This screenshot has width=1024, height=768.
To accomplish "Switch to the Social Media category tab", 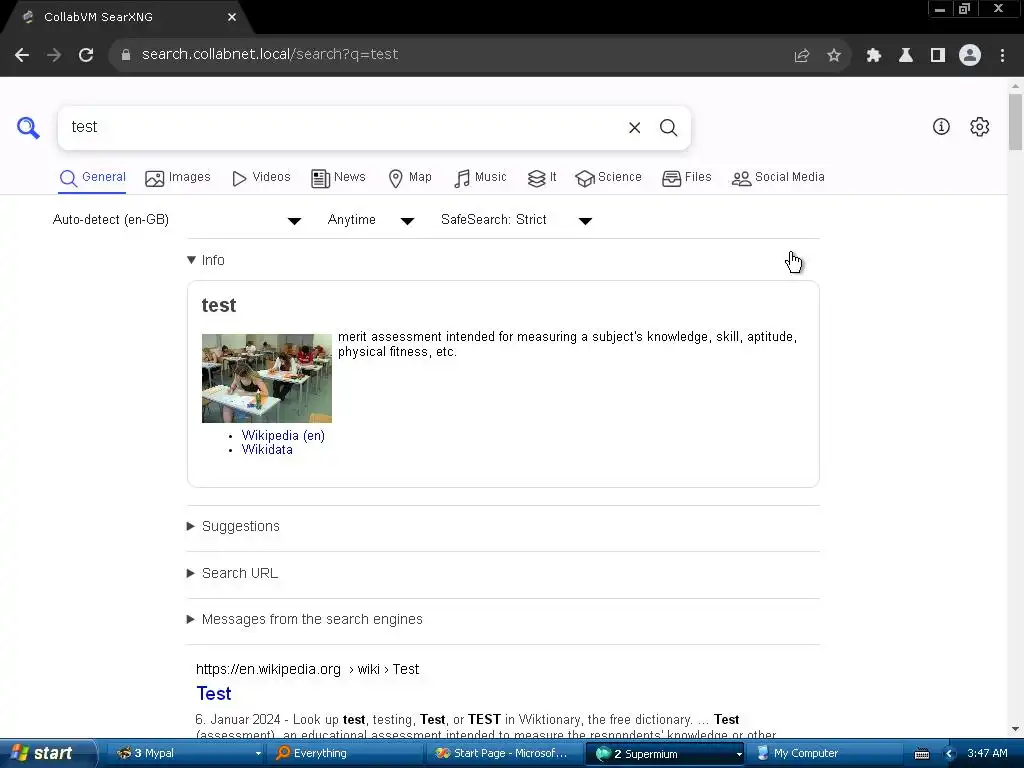I will point(778,178).
